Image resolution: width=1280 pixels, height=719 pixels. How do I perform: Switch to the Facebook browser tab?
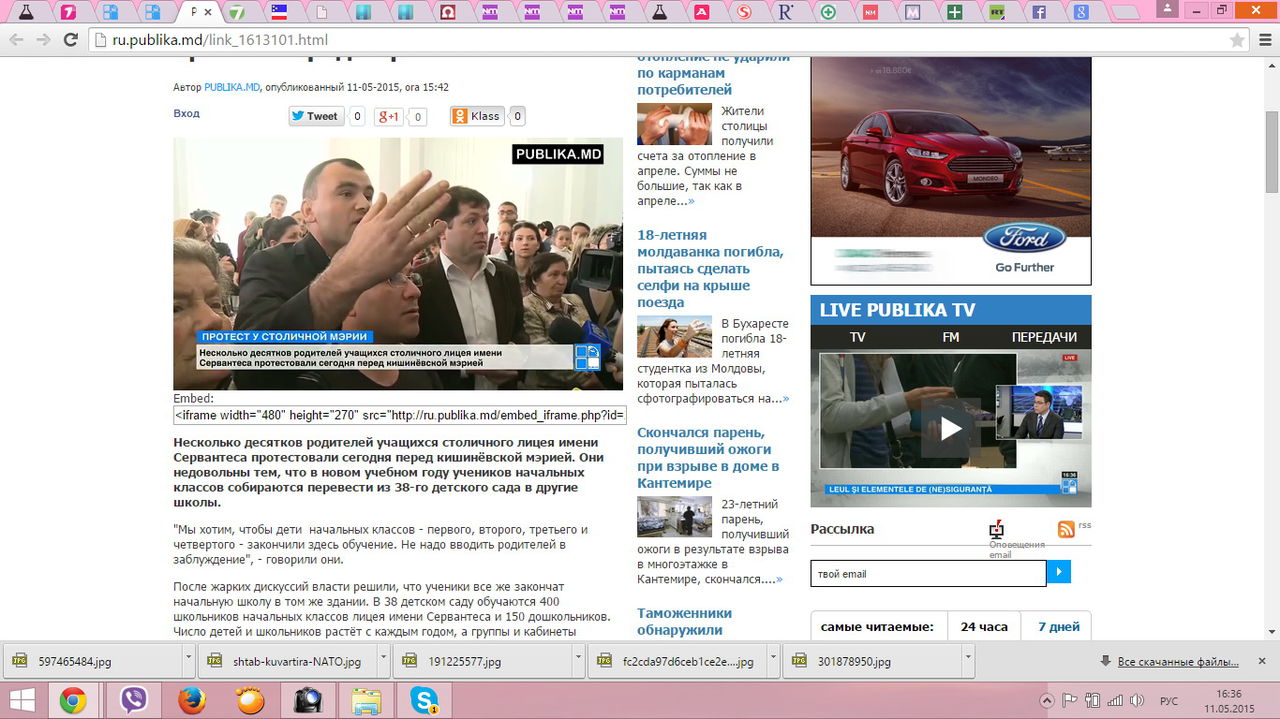(x=1038, y=13)
